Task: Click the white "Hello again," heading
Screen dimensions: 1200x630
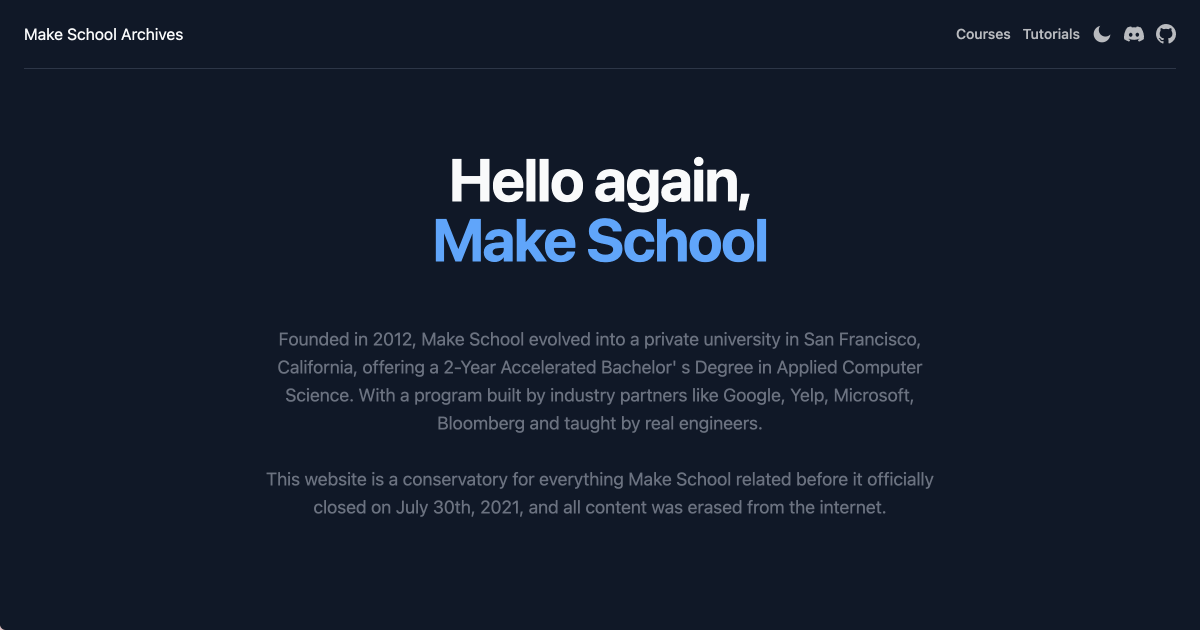Action: tap(600, 183)
